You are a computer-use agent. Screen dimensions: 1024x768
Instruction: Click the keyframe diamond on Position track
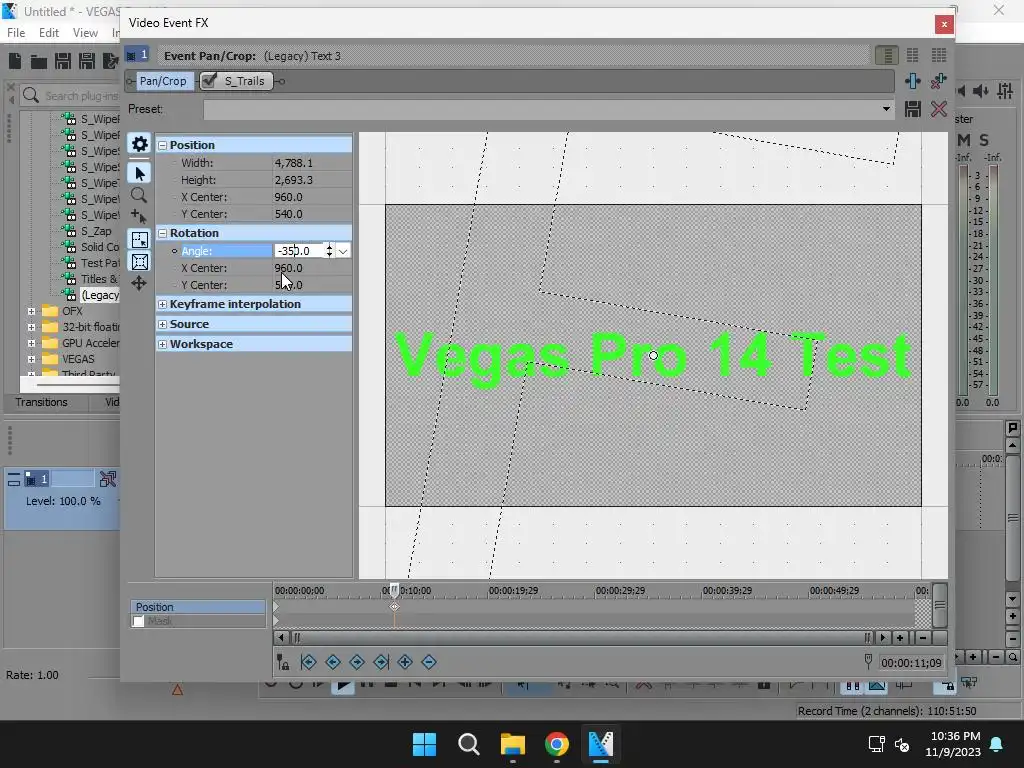(x=394, y=607)
